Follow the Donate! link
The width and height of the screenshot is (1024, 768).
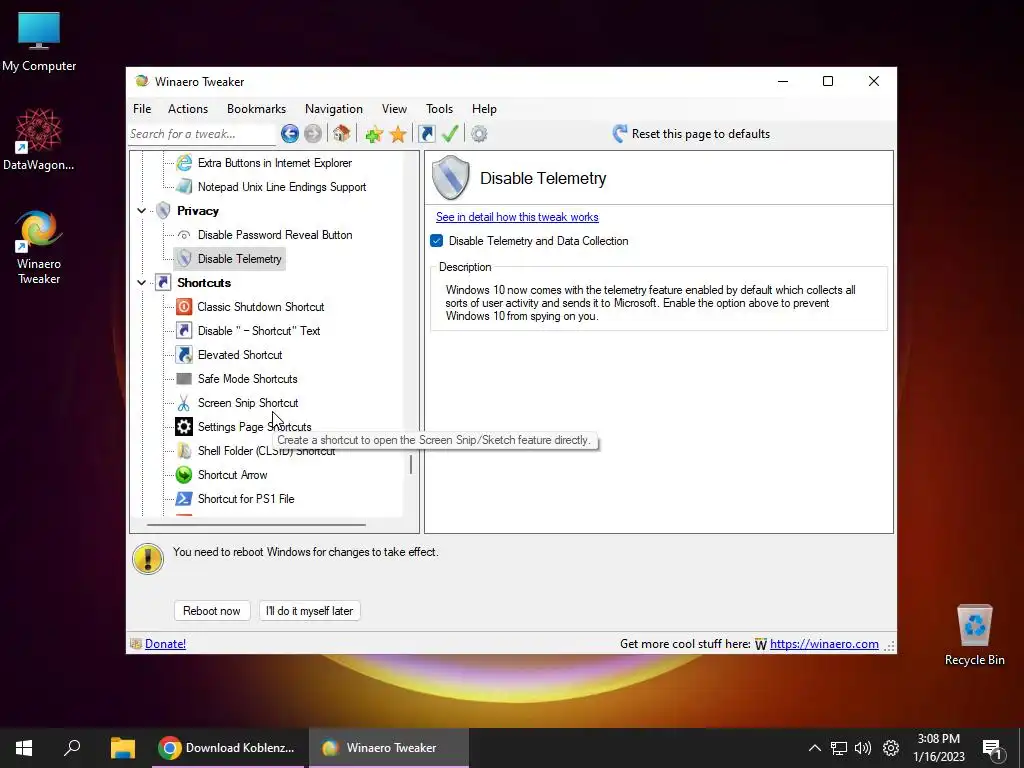[165, 644]
